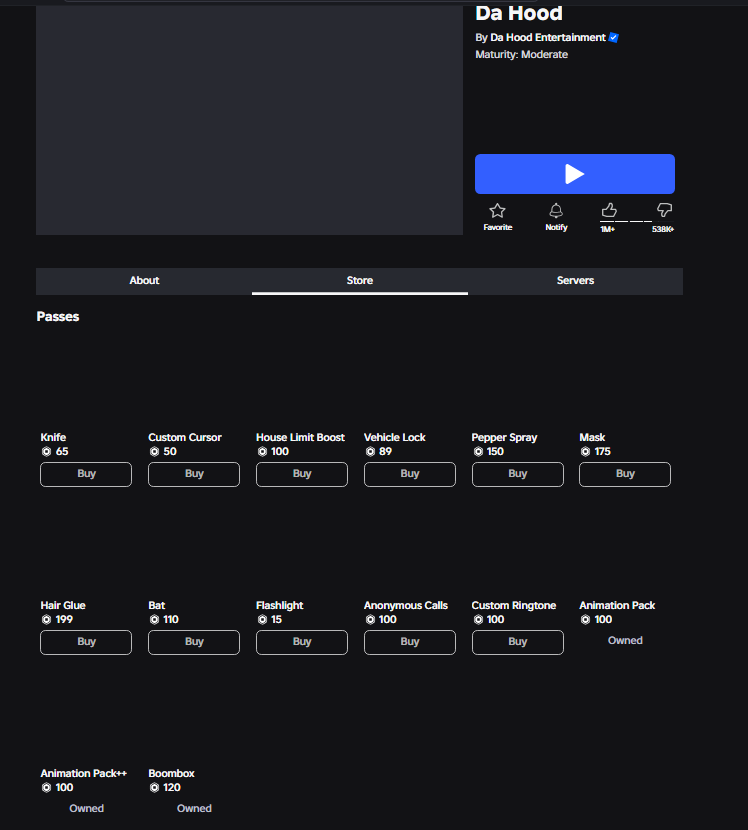Click the 1M+ likes count
This screenshot has width=748, height=830.
click(607, 229)
